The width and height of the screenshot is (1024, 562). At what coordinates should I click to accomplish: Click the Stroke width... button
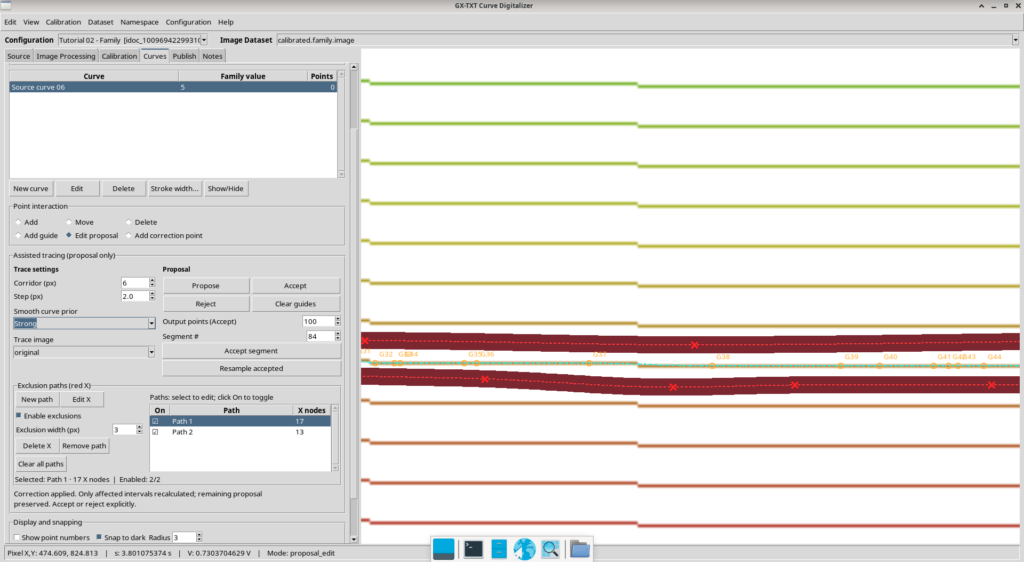click(174, 188)
